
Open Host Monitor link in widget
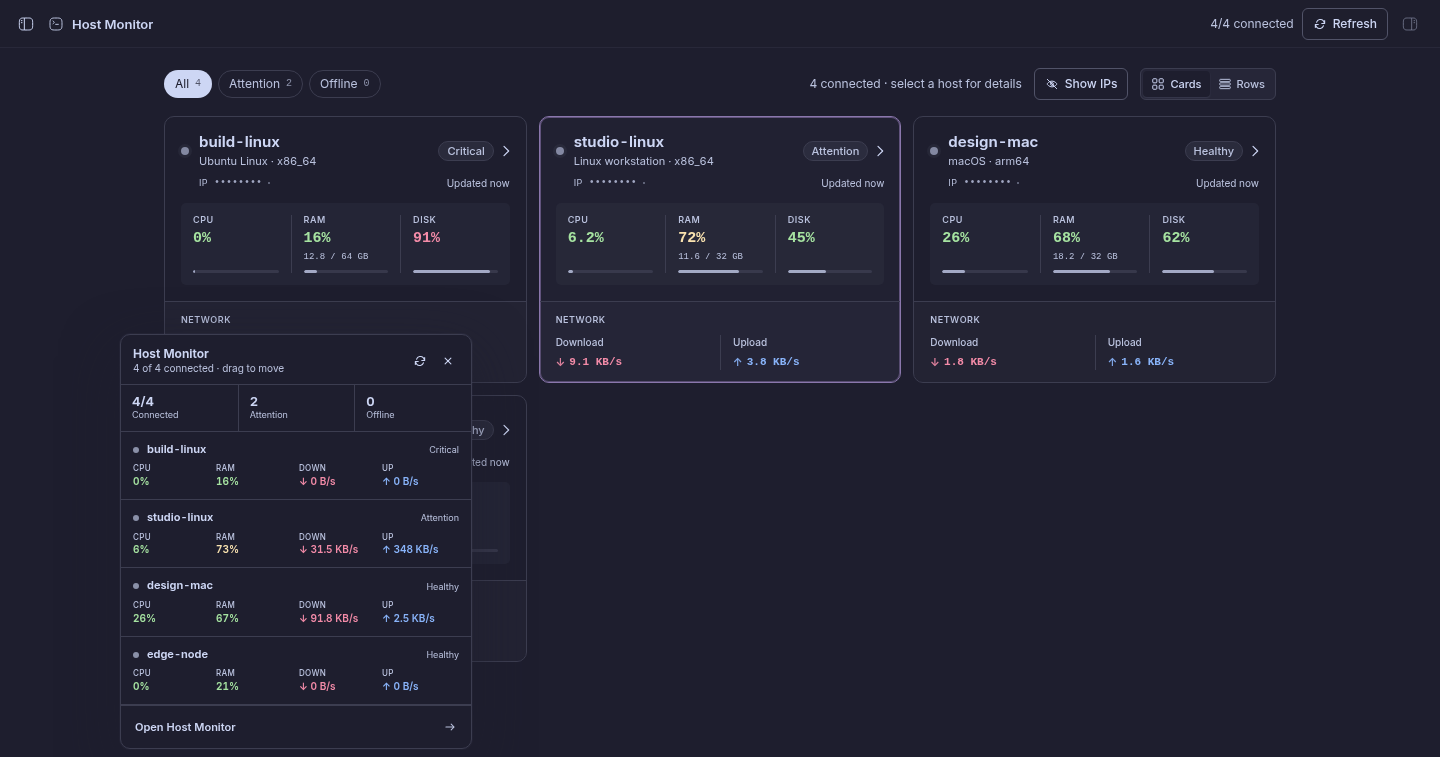tap(296, 727)
